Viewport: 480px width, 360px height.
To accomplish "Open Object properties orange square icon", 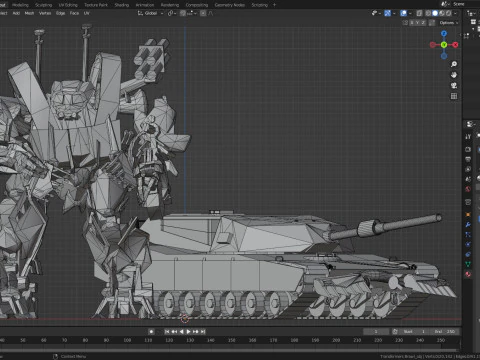I will tap(468, 215).
